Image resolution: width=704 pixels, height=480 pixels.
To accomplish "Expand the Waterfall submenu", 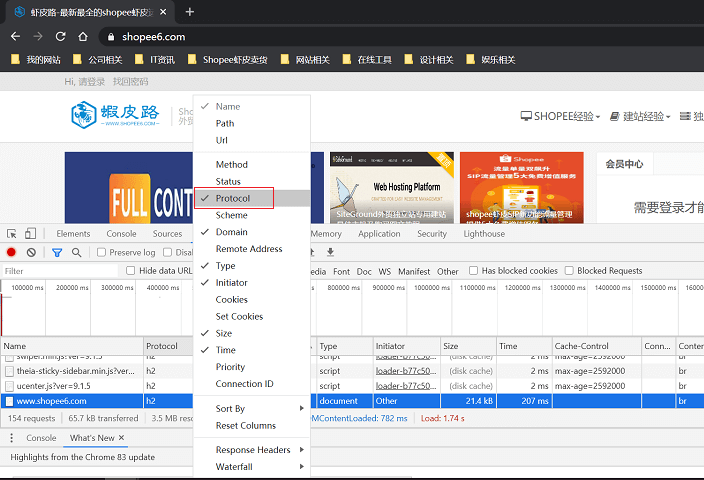I will (252, 467).
